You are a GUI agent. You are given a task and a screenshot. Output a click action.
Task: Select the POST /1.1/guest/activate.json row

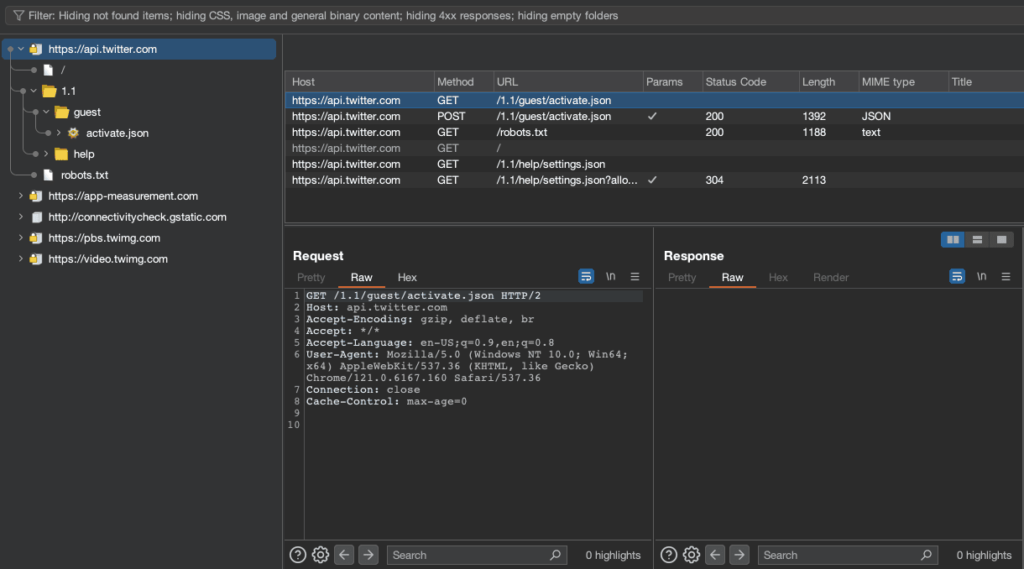[x=654, y=116]
